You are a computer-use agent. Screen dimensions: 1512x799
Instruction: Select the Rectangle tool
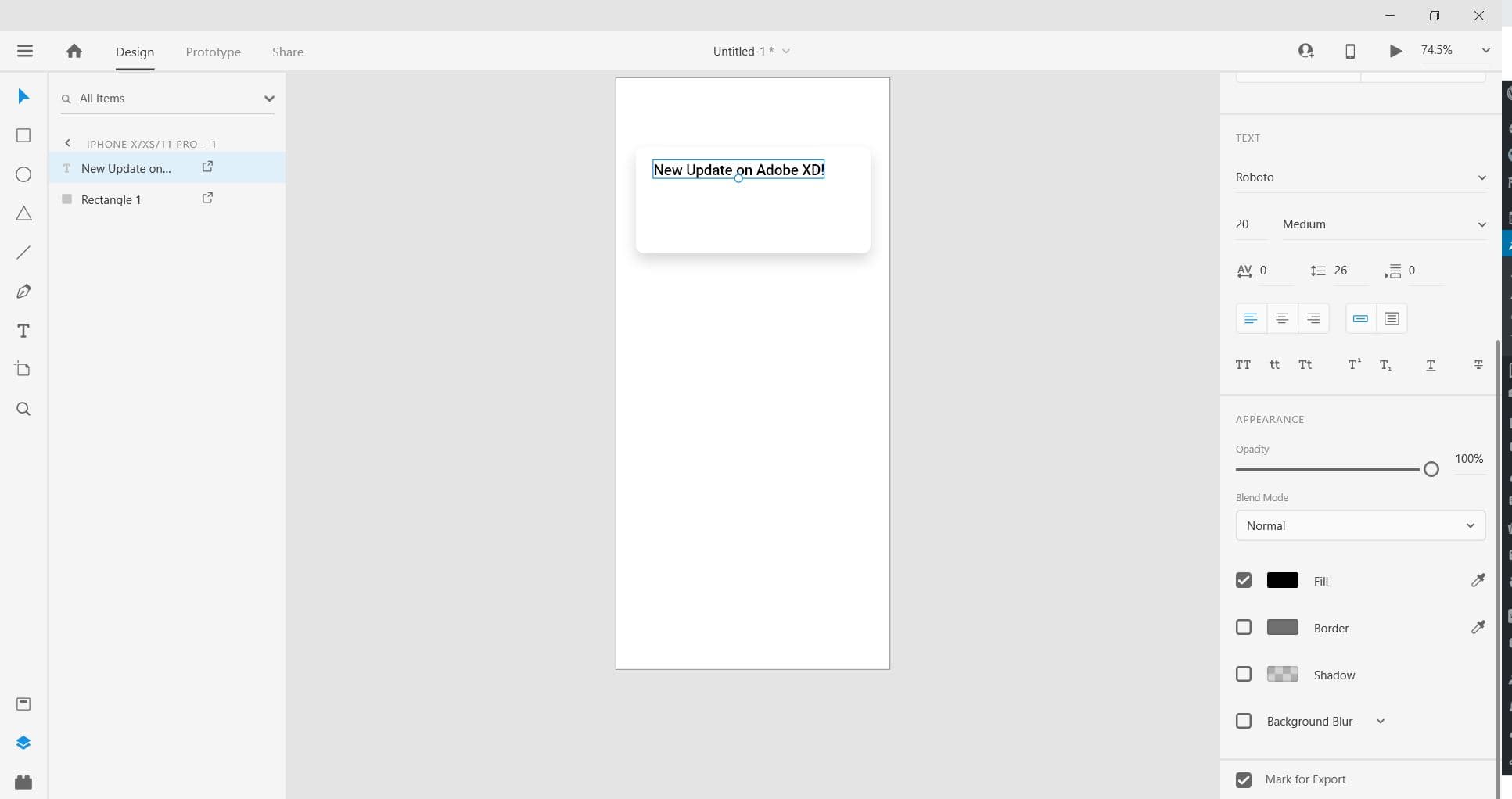pos(23,135)
